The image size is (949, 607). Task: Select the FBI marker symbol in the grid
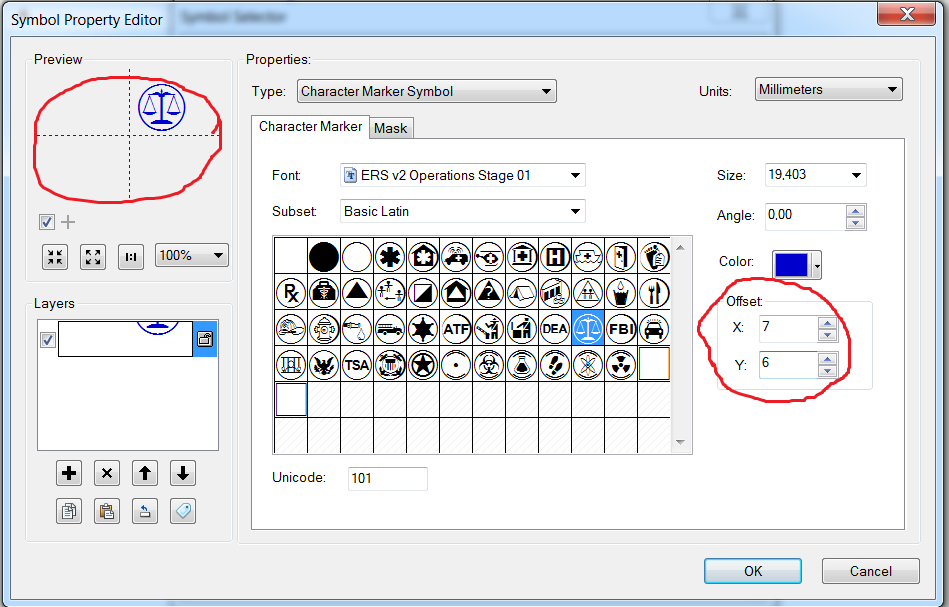pos(621,327)
